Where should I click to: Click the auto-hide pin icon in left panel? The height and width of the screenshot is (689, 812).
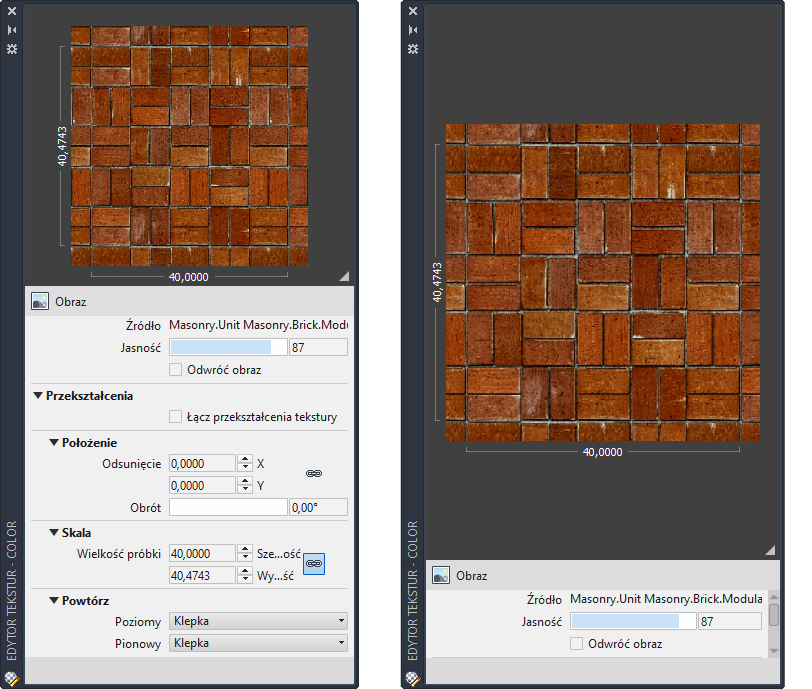12,30
